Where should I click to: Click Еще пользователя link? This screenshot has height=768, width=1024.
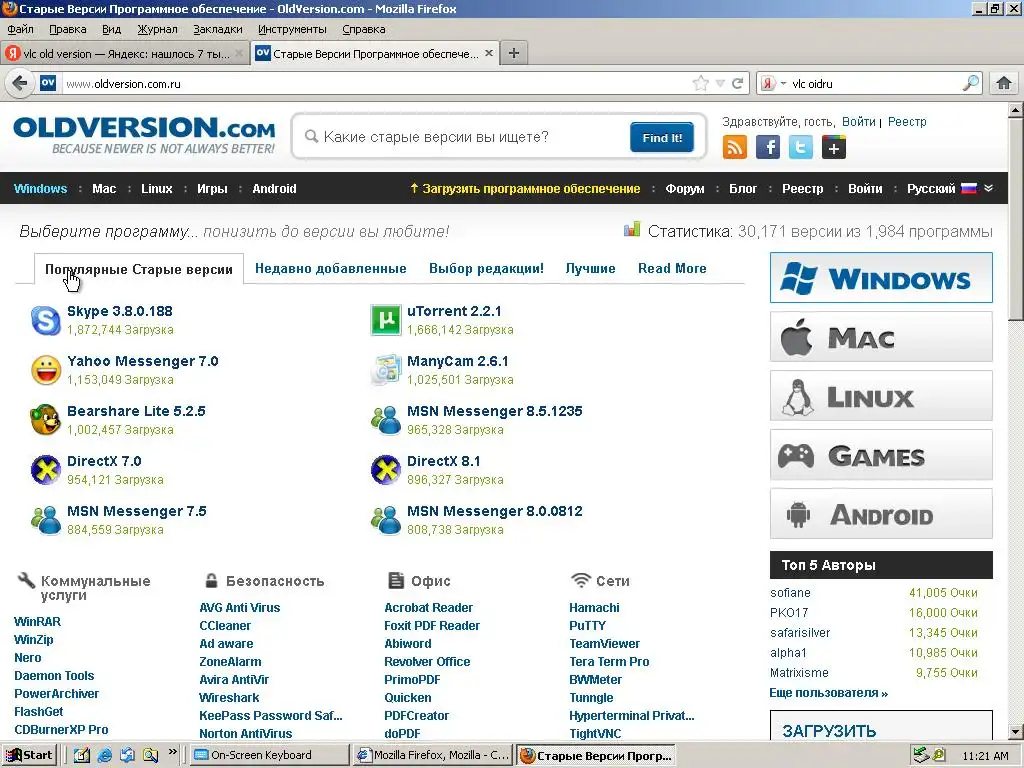coord(828,693)
